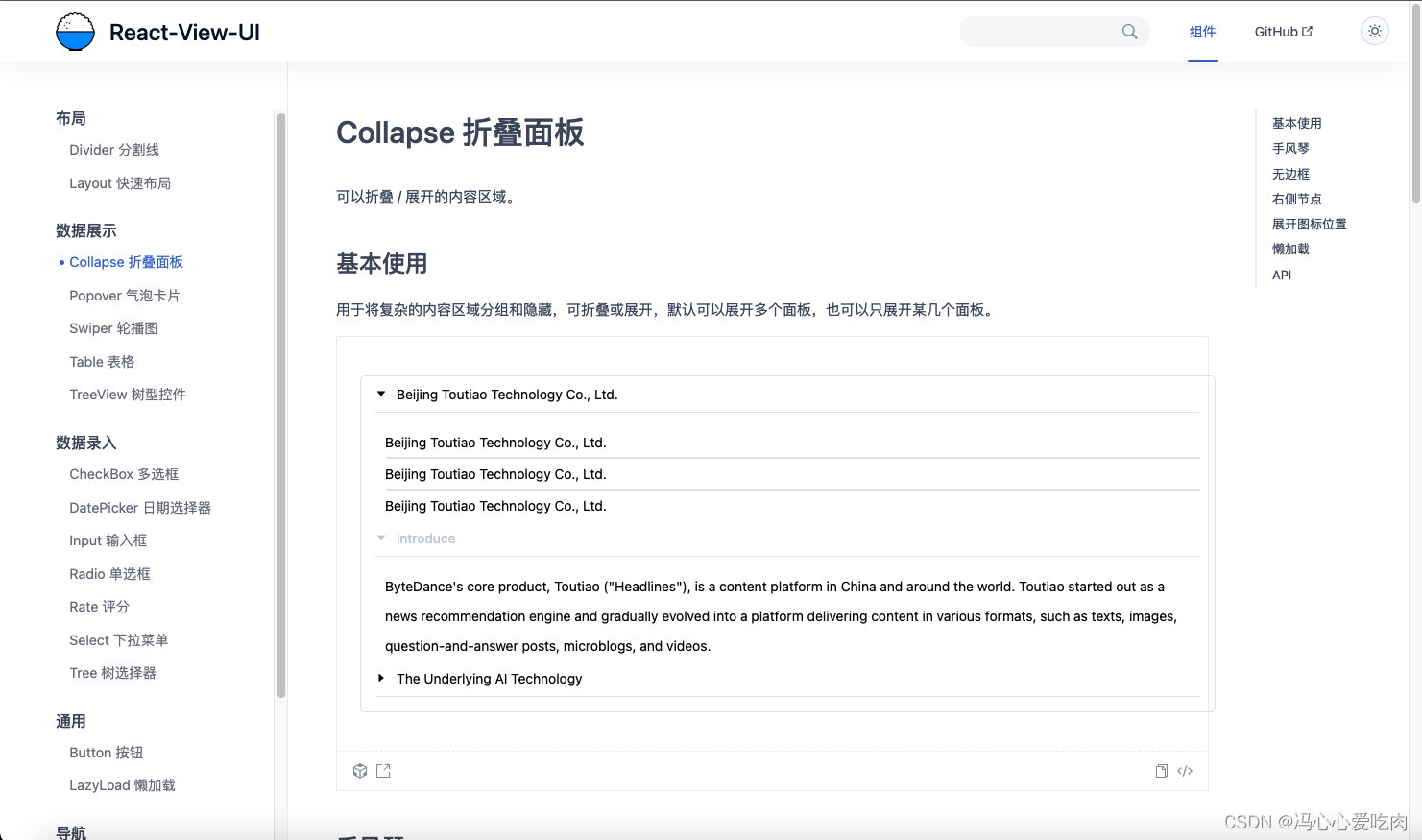Open Input 输入框 in sidebar
Image resolution: width=1422 pixels, height=840 pixels.
coord(108,540)
